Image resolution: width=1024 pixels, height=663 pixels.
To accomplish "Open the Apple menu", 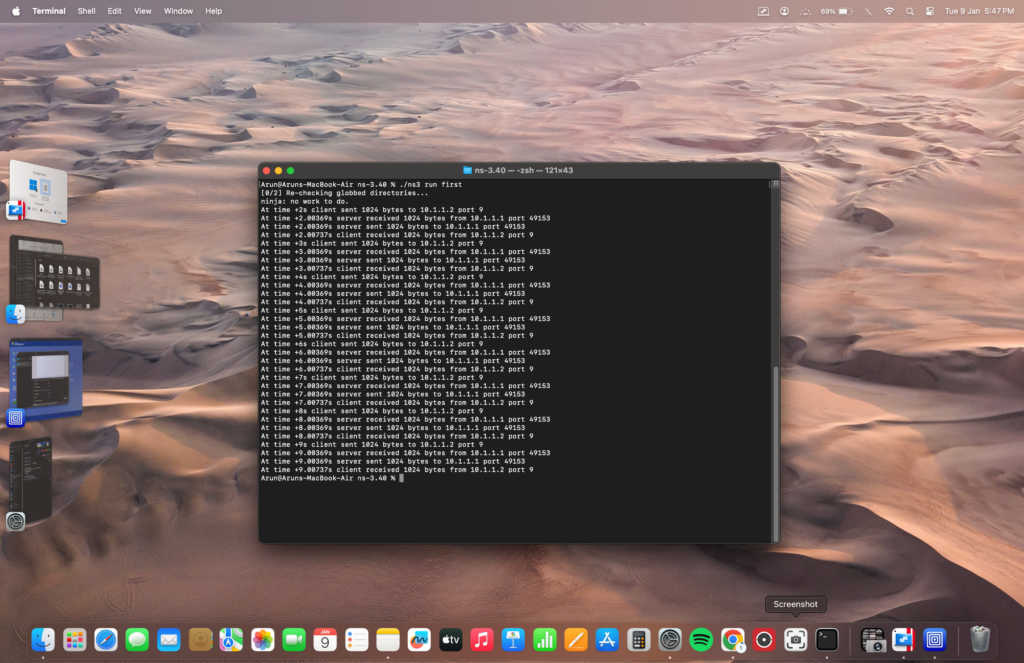I will (x=16, y=11).
